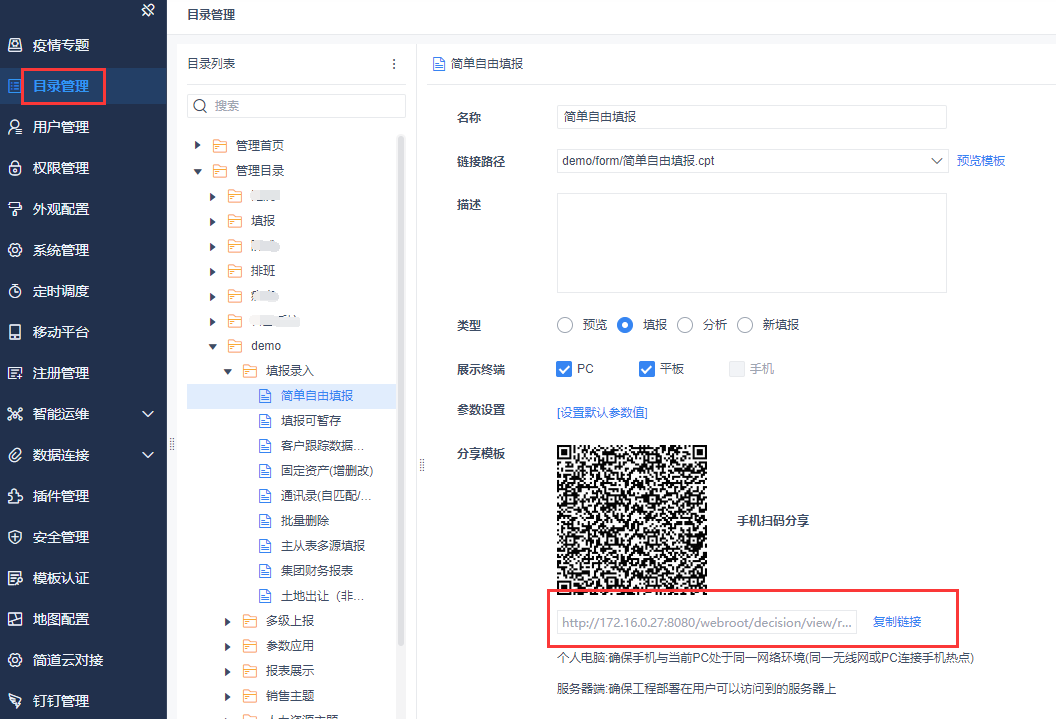Click the 数据连接 link icon
The image size is (1056, 719).
pyautogui.click(x=15, y=455)
